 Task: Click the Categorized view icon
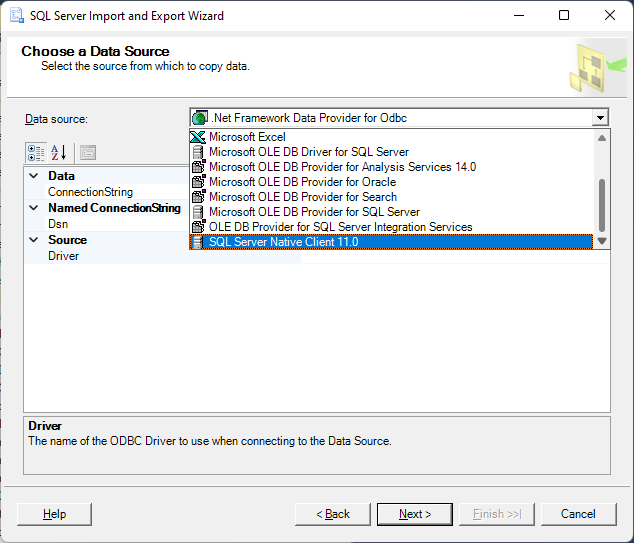36,153
